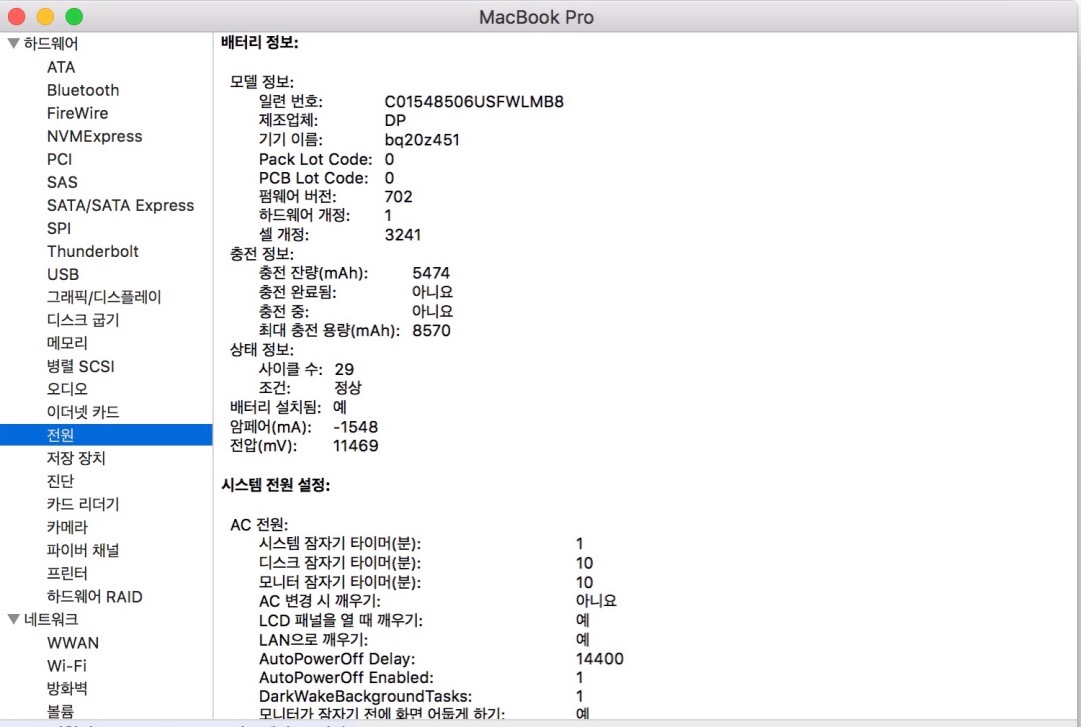Open the 메모리 entry
Image resolution: width=1081 pixels, height=727 pixels.
[67, 343]
